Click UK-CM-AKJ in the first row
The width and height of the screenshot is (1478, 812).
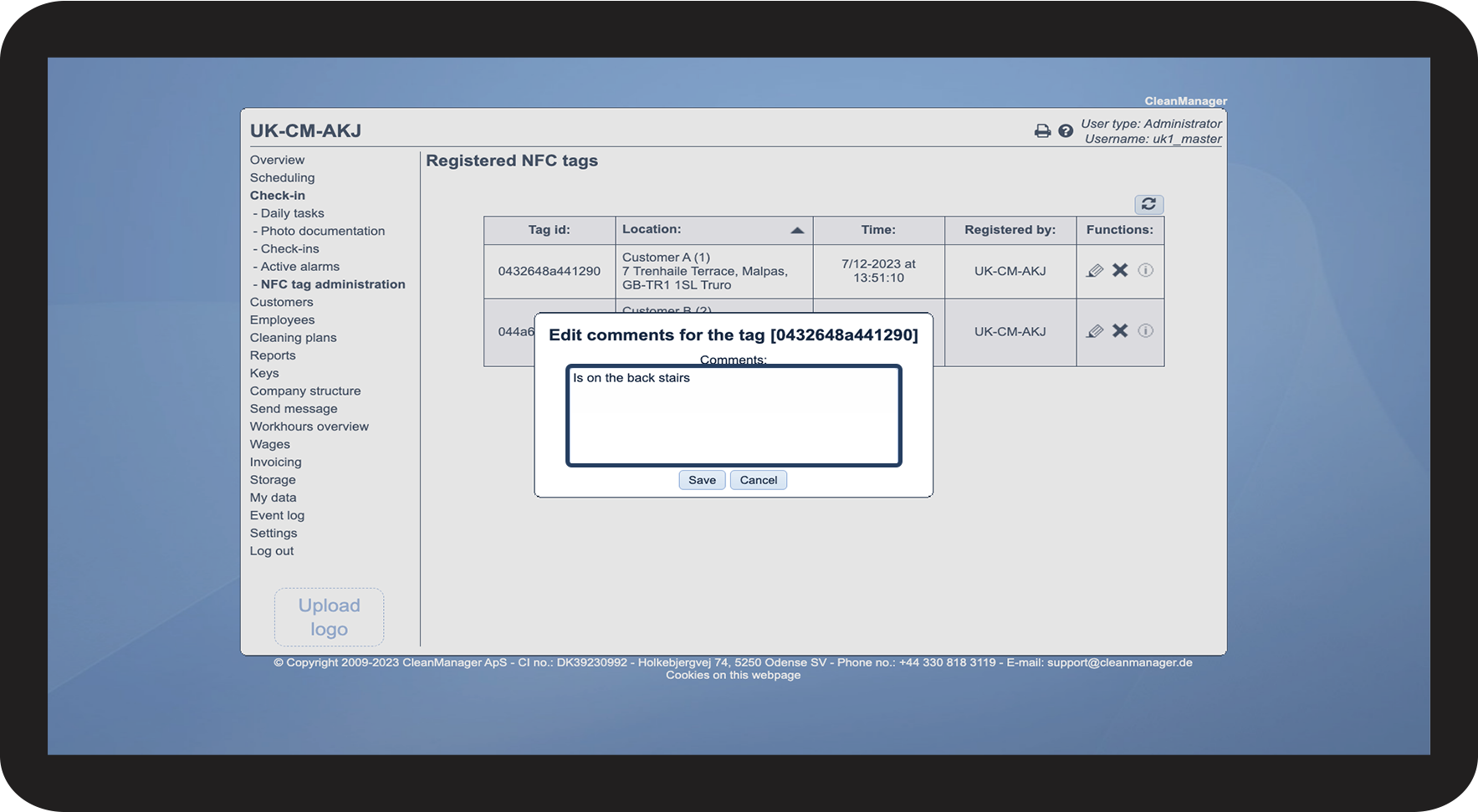(x=1010, y=271)
